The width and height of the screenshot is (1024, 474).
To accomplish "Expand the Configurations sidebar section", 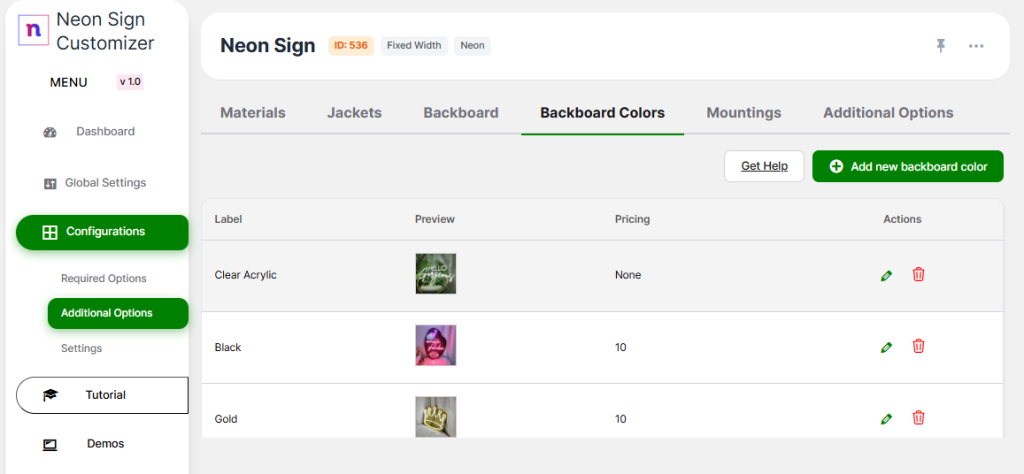I will [102, 232].
